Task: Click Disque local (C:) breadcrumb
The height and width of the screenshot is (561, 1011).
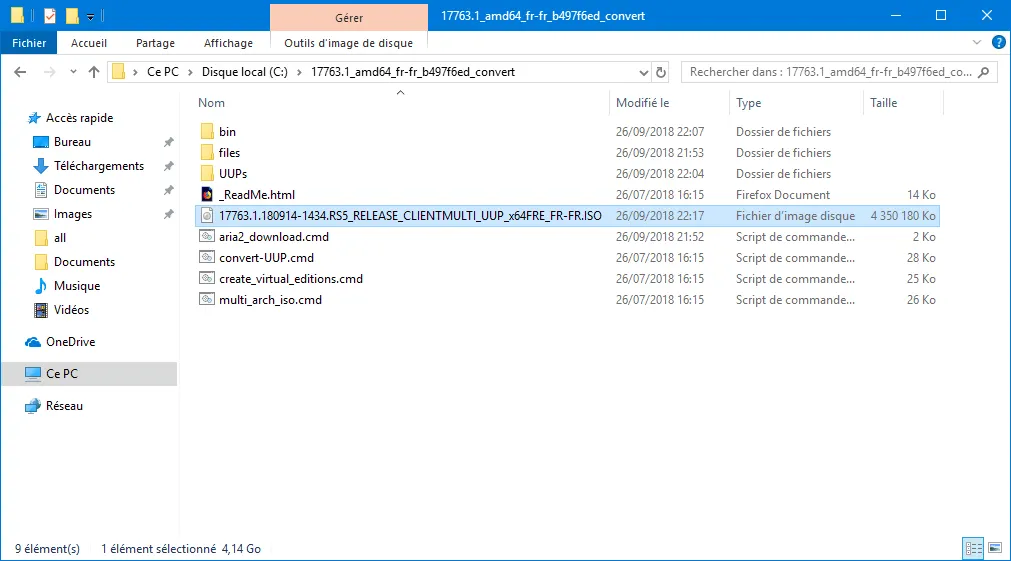Action: (245, 72)
